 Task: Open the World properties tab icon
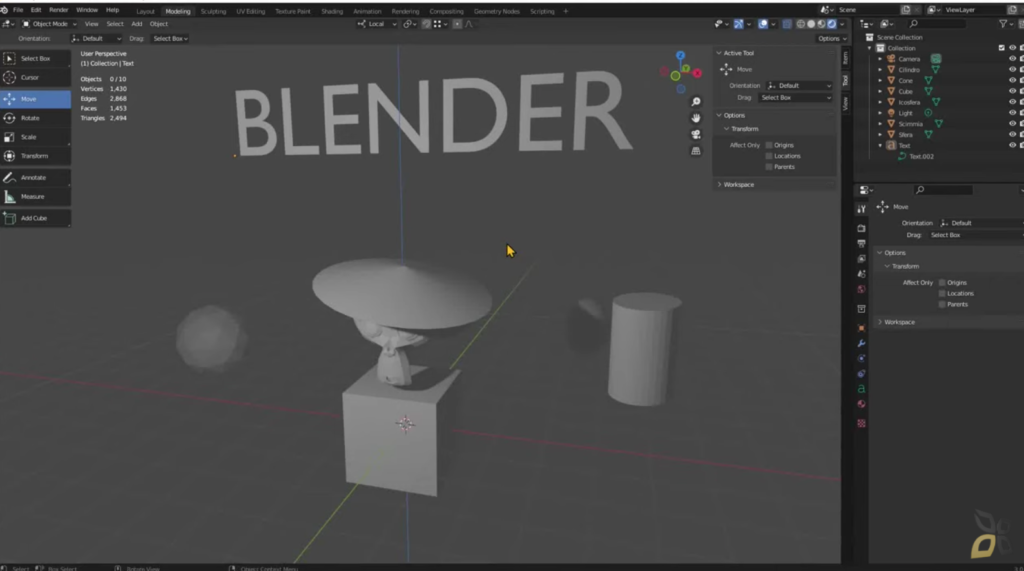coord(861,289)
